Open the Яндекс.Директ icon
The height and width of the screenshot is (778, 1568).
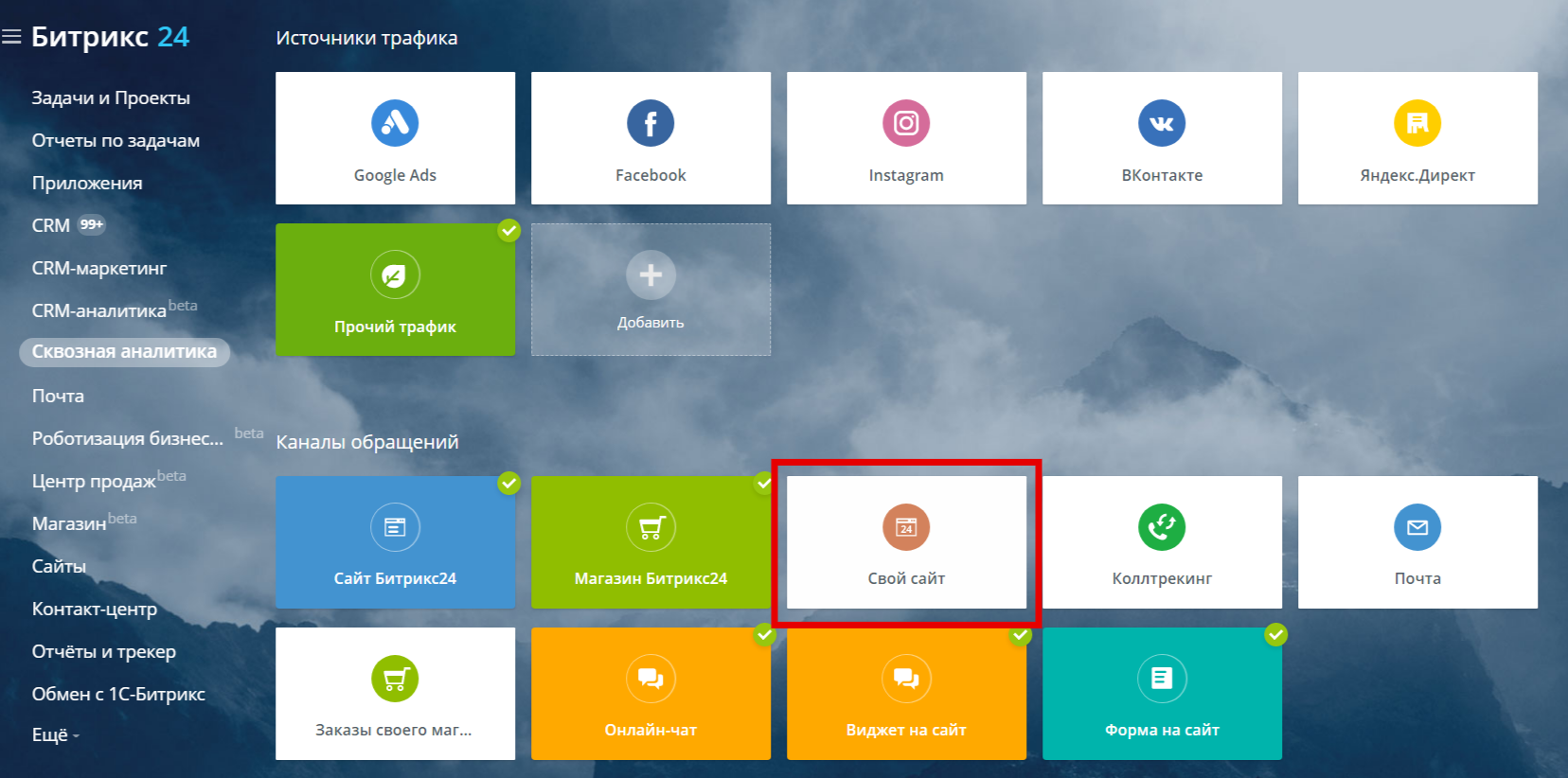coord(1417,123)
